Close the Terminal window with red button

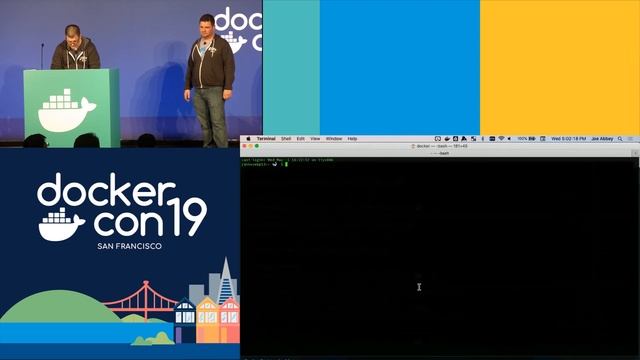[x=244, y=146]
